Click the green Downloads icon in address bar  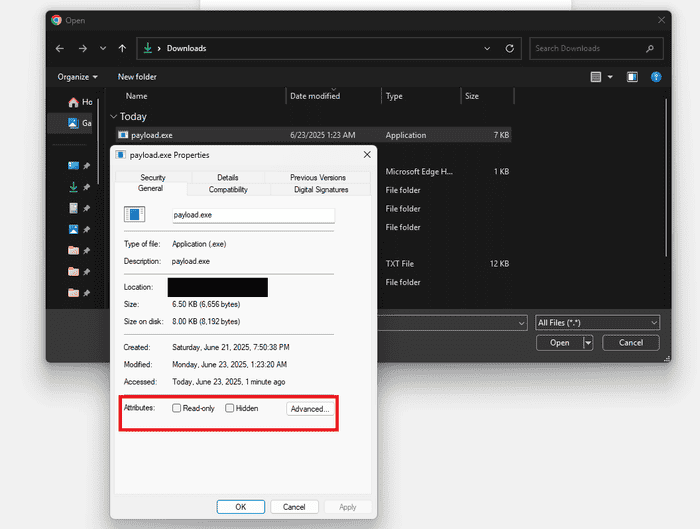(147, 48)
